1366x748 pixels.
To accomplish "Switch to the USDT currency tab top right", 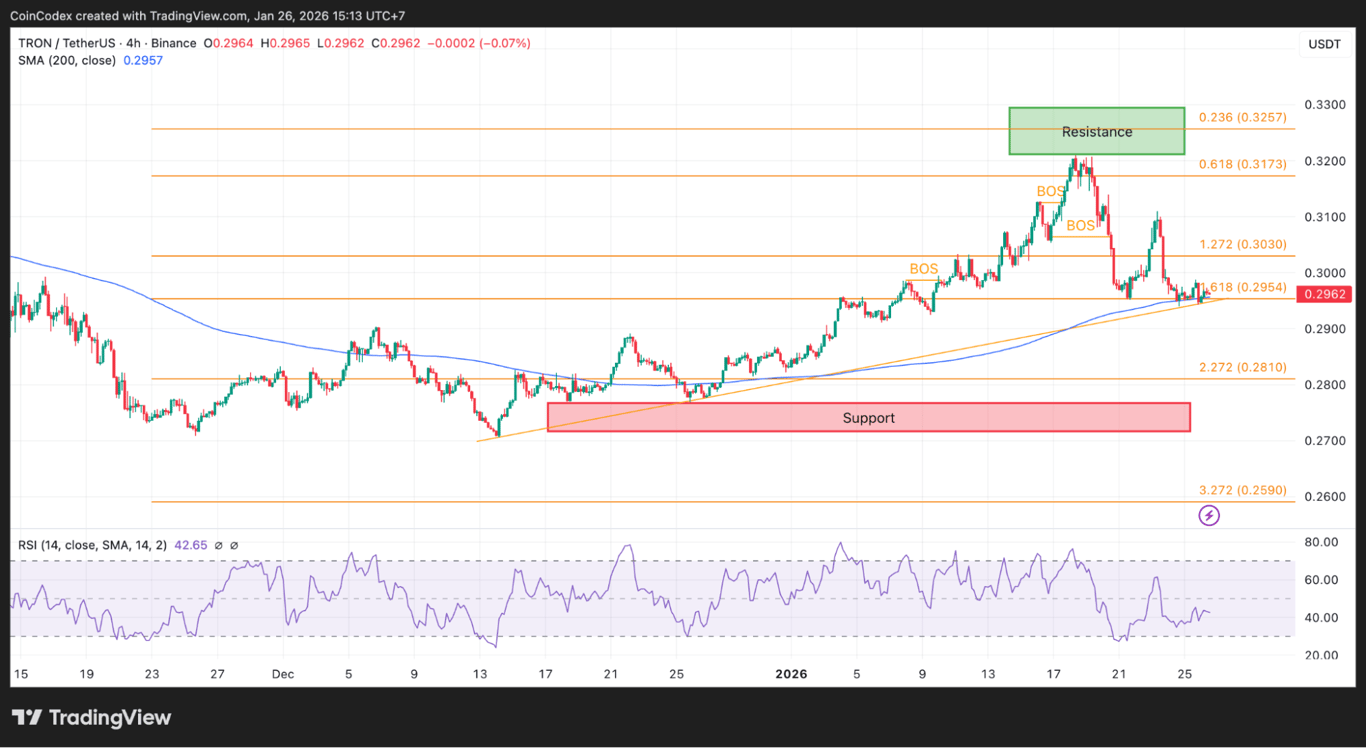I will click(1325, 43).
